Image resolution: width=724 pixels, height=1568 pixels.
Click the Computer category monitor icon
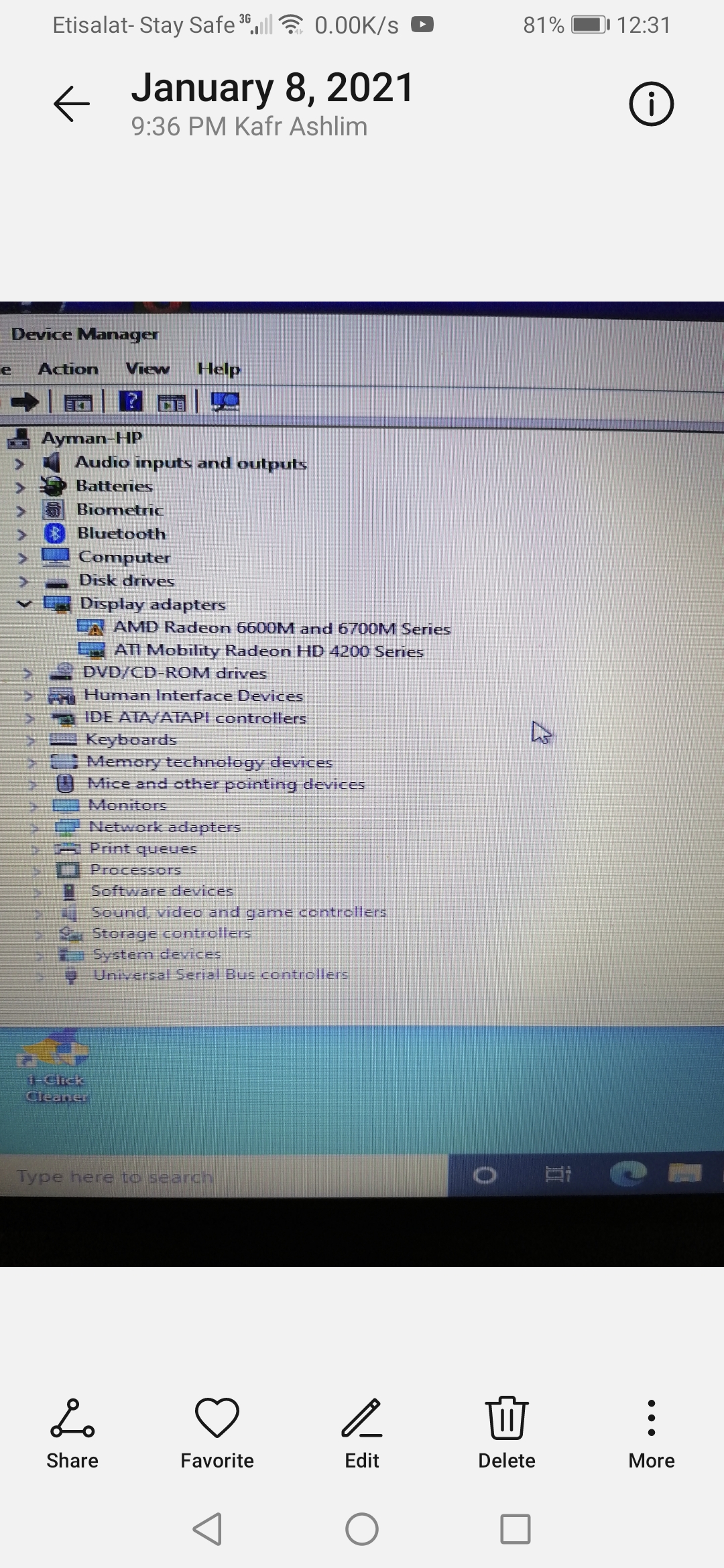tap(56, 557)
